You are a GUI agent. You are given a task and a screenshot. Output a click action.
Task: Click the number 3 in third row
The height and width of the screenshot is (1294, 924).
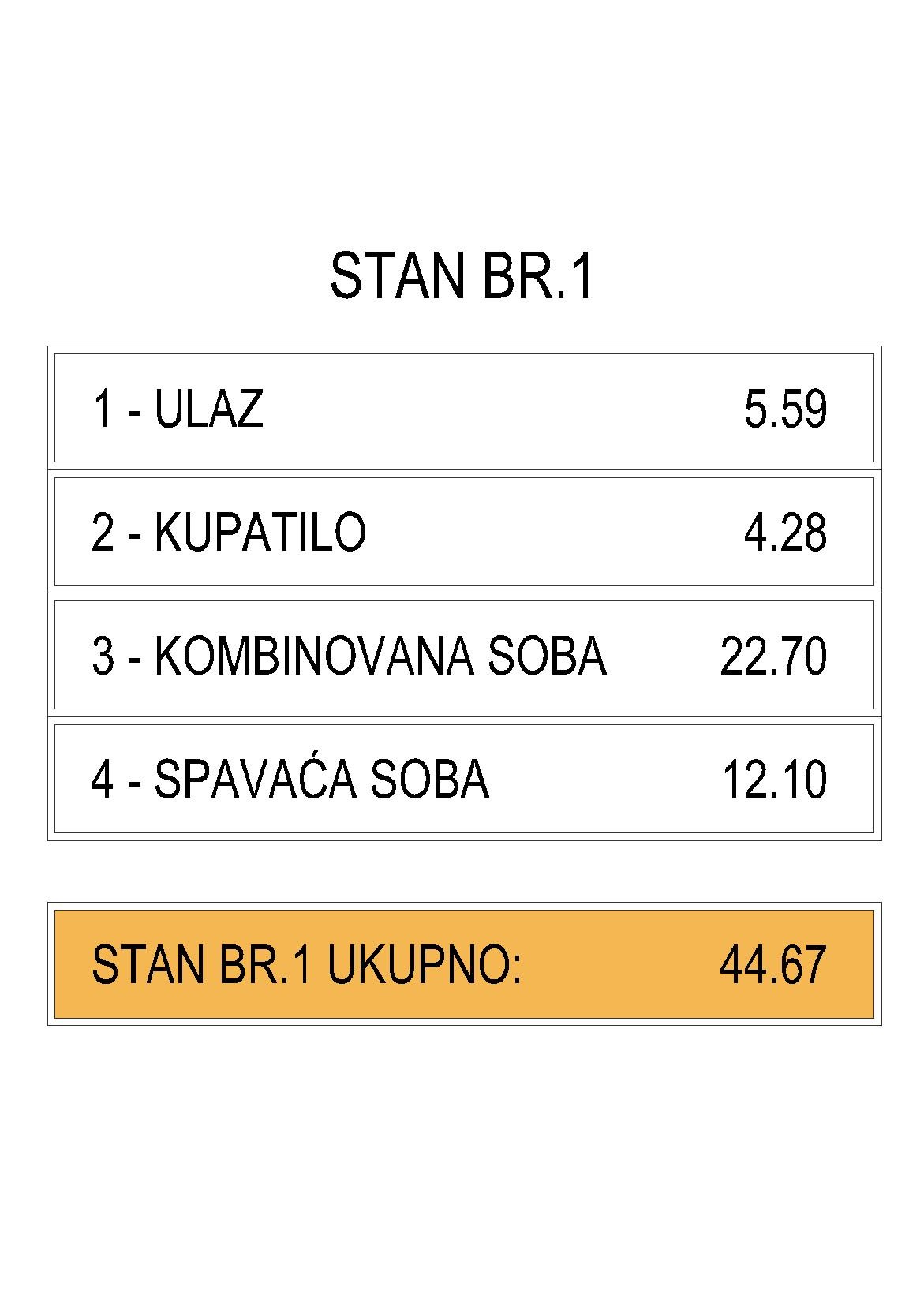click(x=103, y=656)
